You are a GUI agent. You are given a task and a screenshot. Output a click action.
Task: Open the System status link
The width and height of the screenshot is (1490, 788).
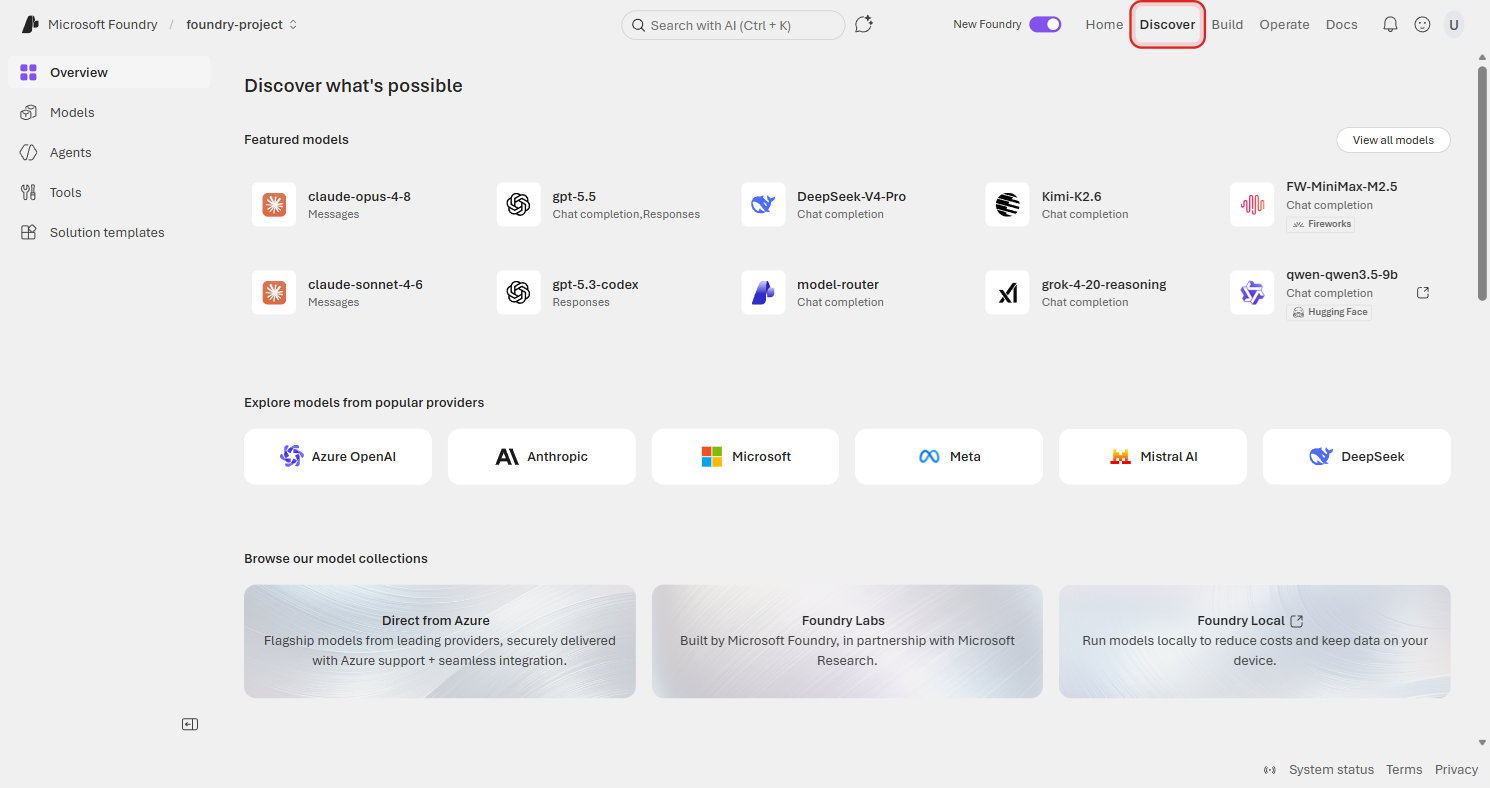point(1331,770)
